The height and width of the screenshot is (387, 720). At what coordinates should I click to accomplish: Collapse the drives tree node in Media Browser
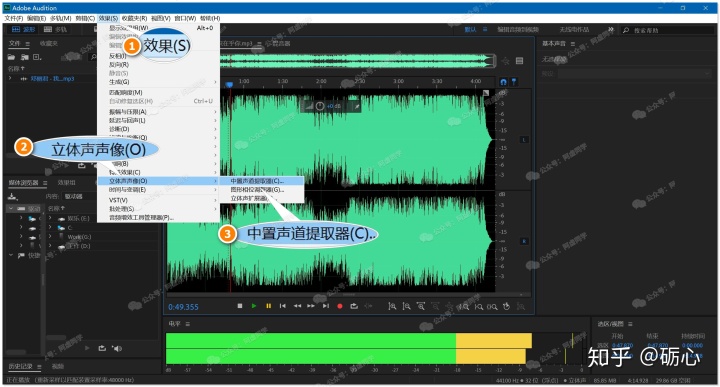(11, 208)
